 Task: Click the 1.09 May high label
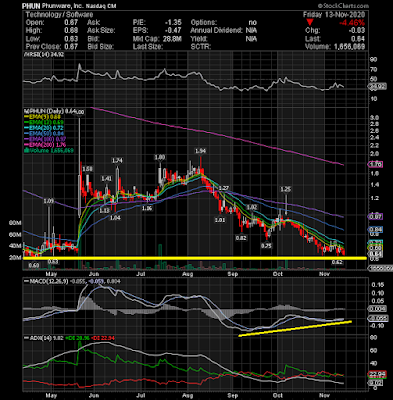click(49, 201)
